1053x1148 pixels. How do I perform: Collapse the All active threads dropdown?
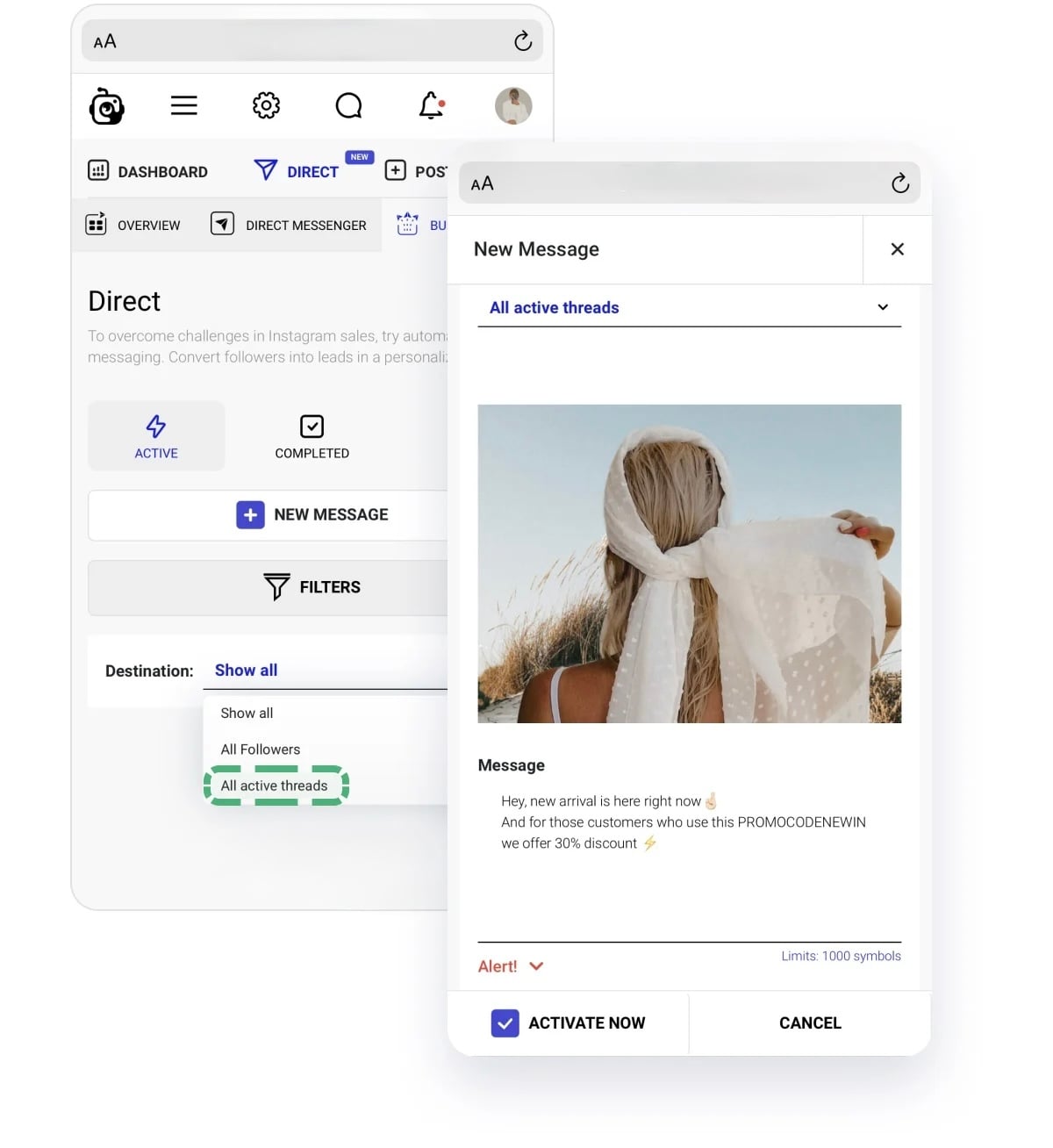(882, 307)
